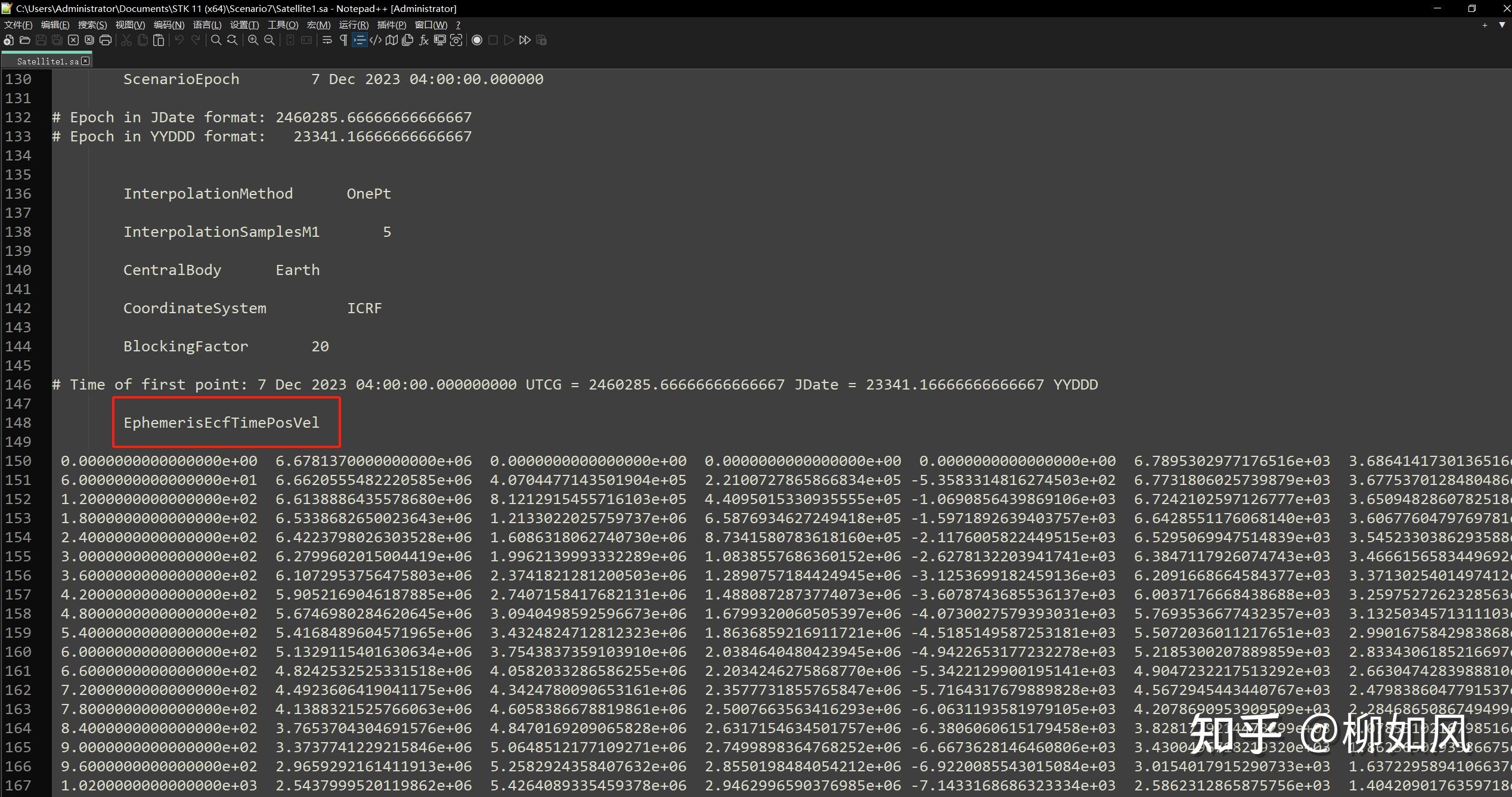Open the 文件(F) menu
The image size is (1512, 797).
click(18, 24)
